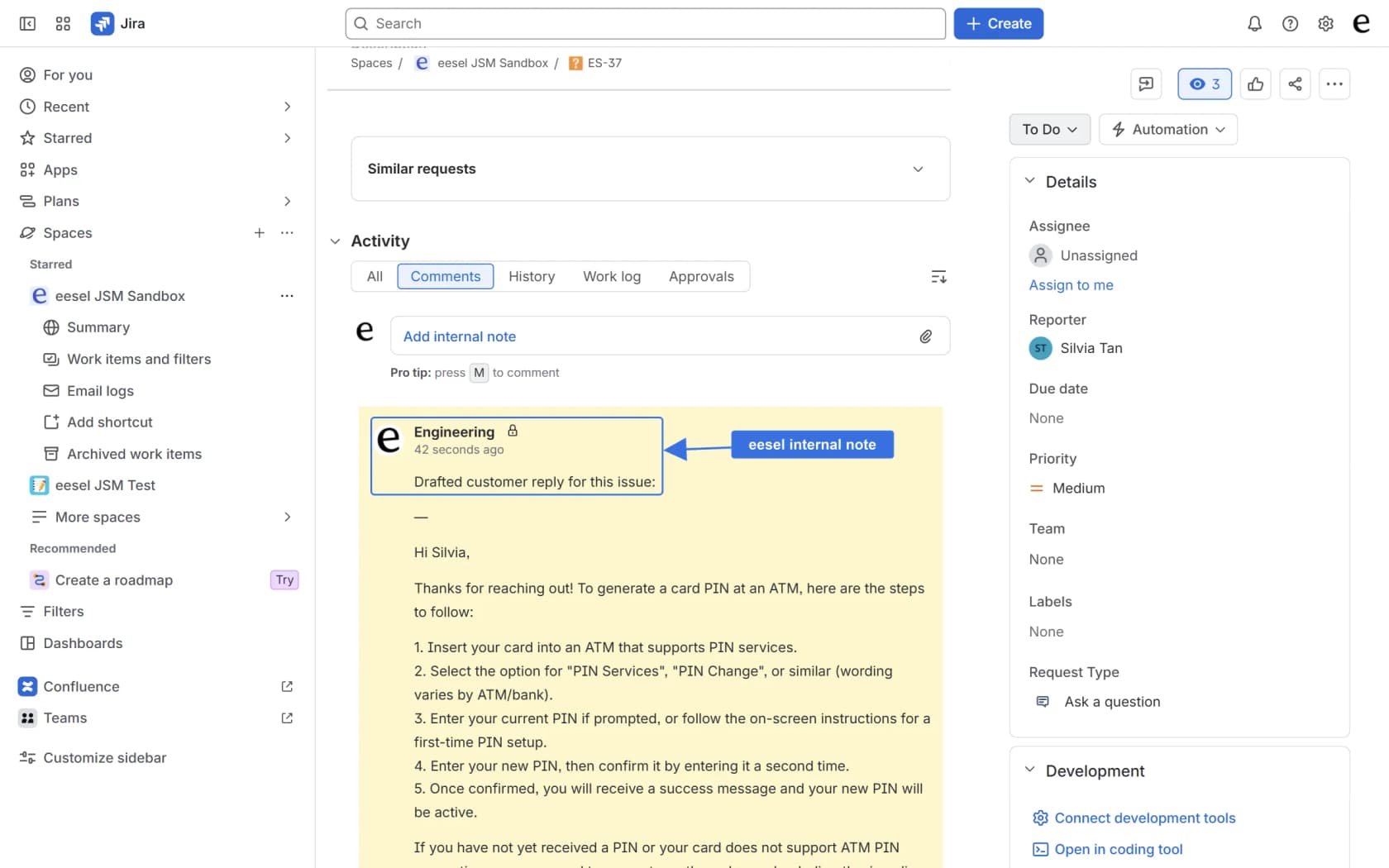1389x868 pixels.
Task: Vote with the thumbs-up icon
Action: (x=1255, y=83)
